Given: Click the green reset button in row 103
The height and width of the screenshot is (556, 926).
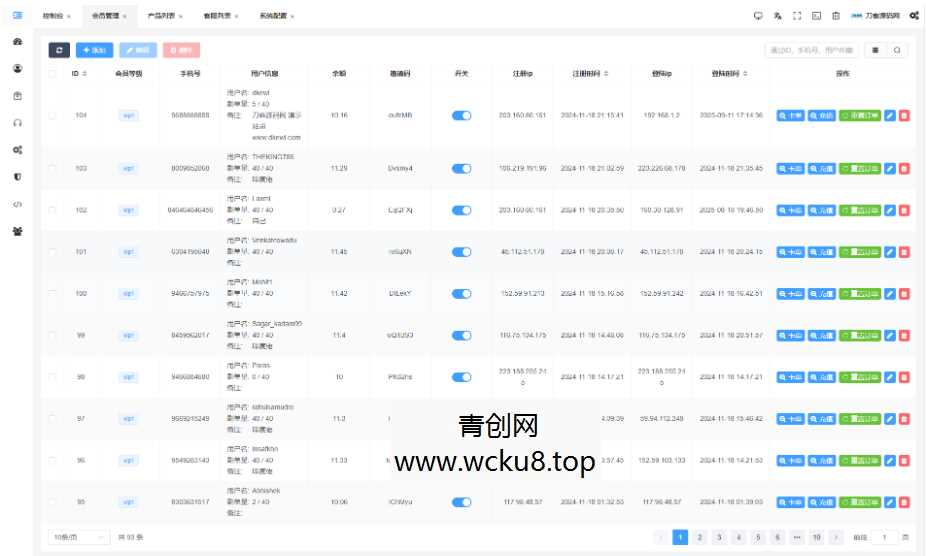Looking at the screenshot, I should click(860, 168).
